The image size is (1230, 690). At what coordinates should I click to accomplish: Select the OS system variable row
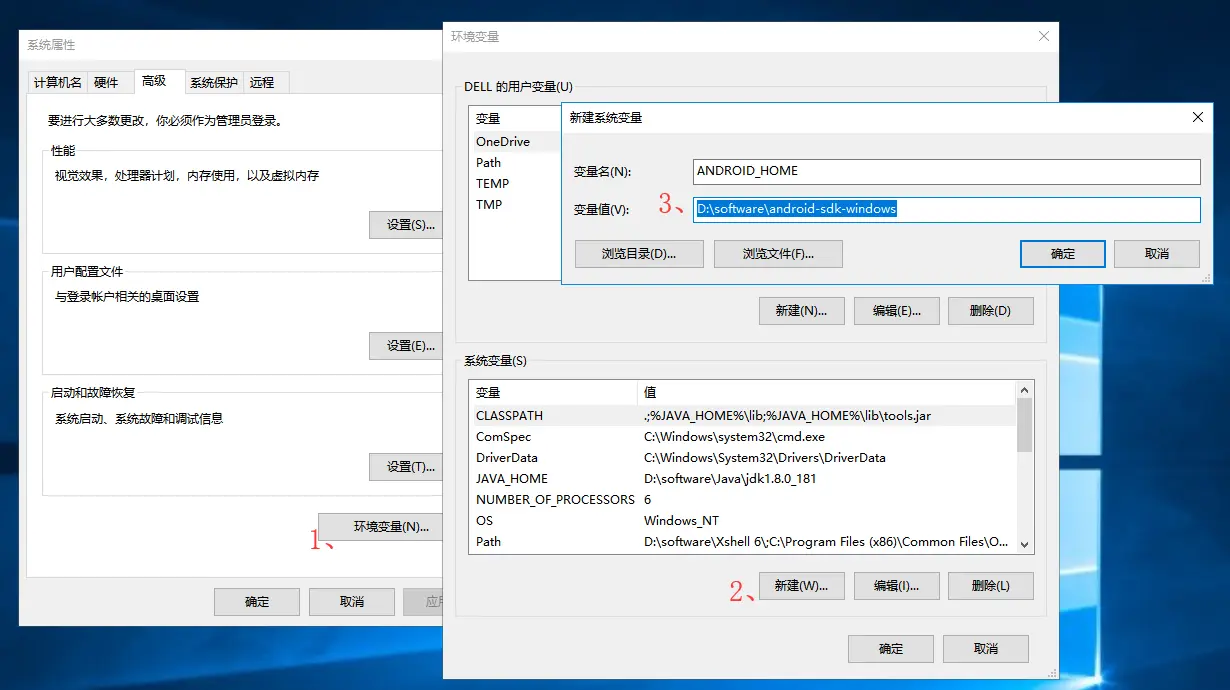coord(743,521)
